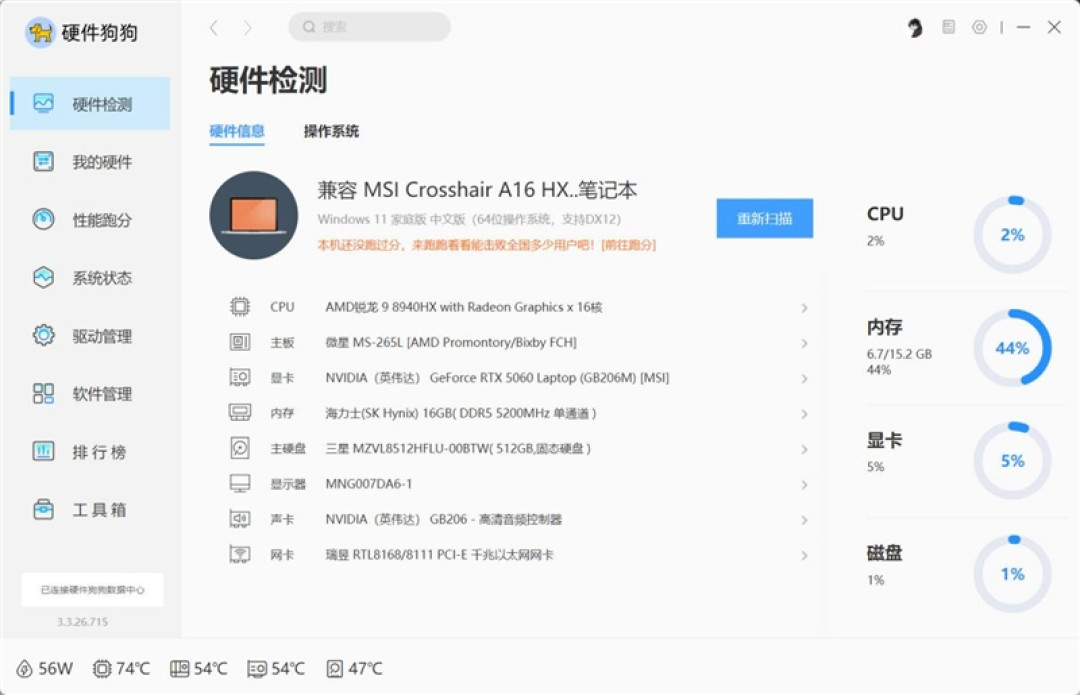This screenshot has height=695, width=1080.
Task: Open 软件管理 in the sidebar
Action: point(90,393)
